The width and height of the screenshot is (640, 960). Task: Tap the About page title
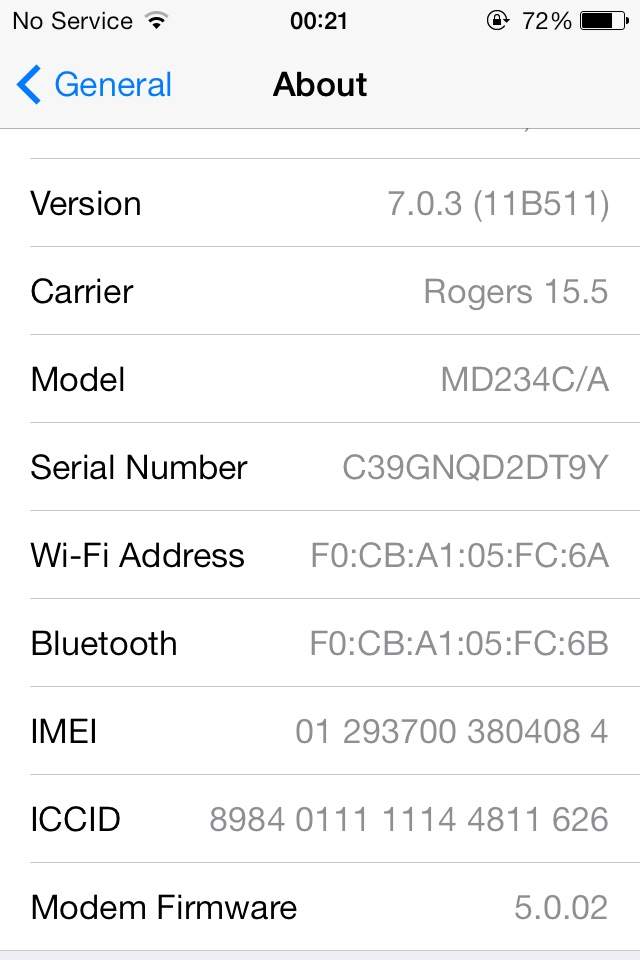320,85
